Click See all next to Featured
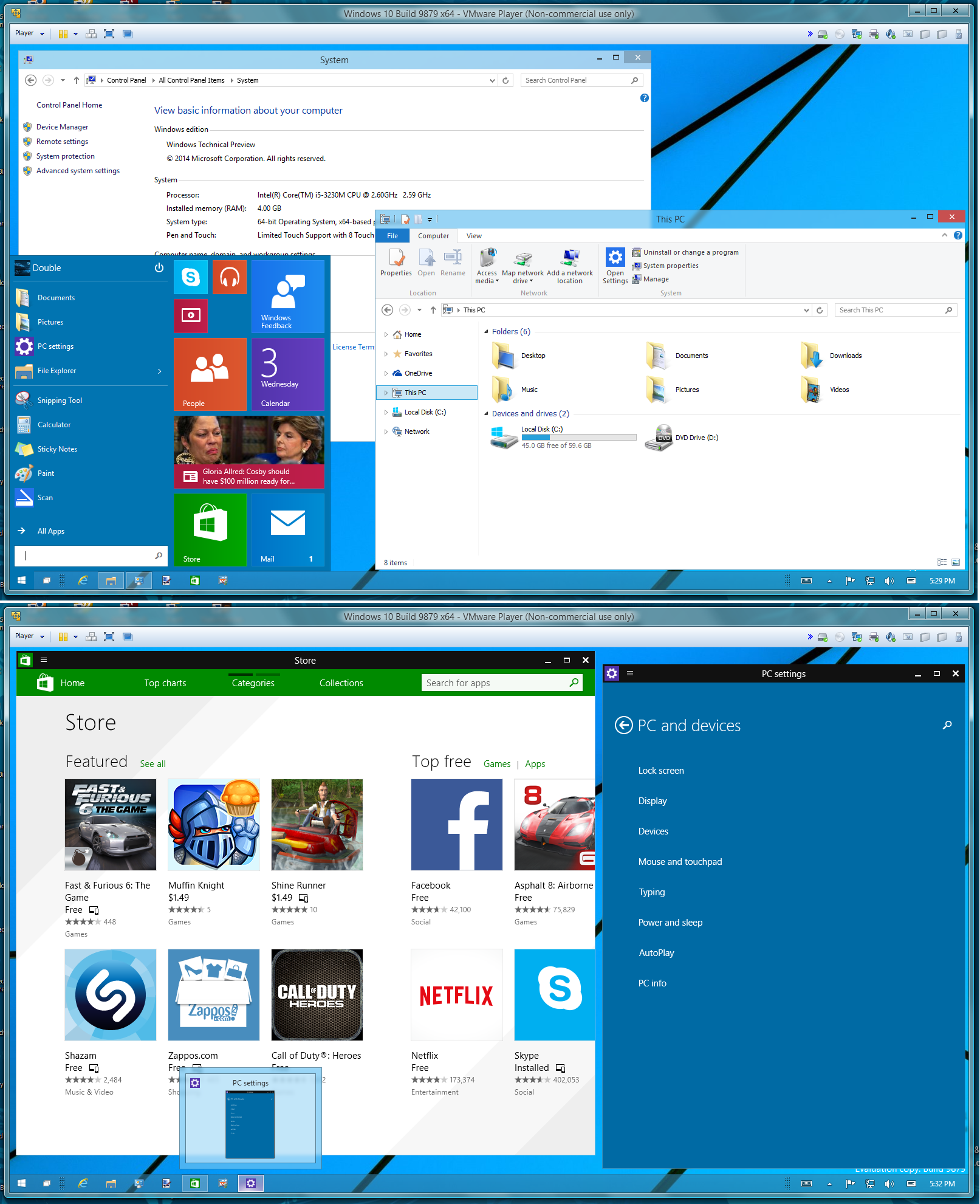The width and height of the screenshot is (980, 1204). 152,764
